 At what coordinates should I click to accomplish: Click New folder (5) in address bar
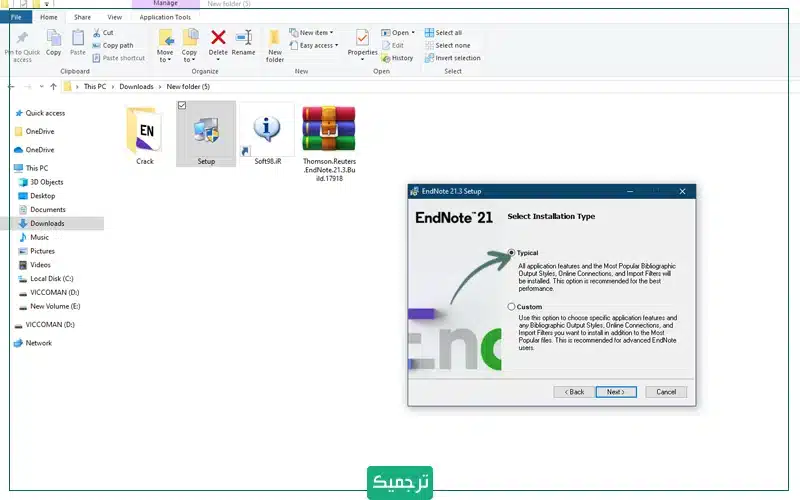[188, 87]
